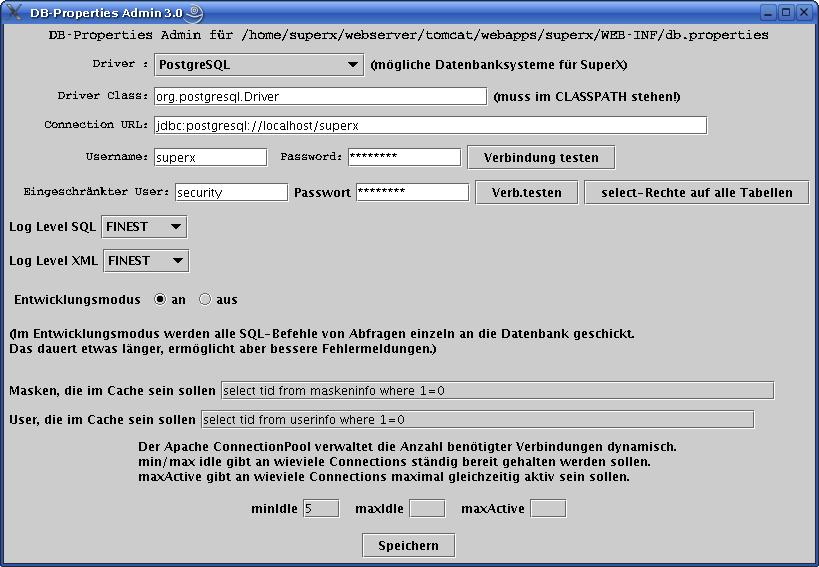Open the Log Level XML dropdown
The height and width of the screenshot is (567, 819).
point(146,261)
